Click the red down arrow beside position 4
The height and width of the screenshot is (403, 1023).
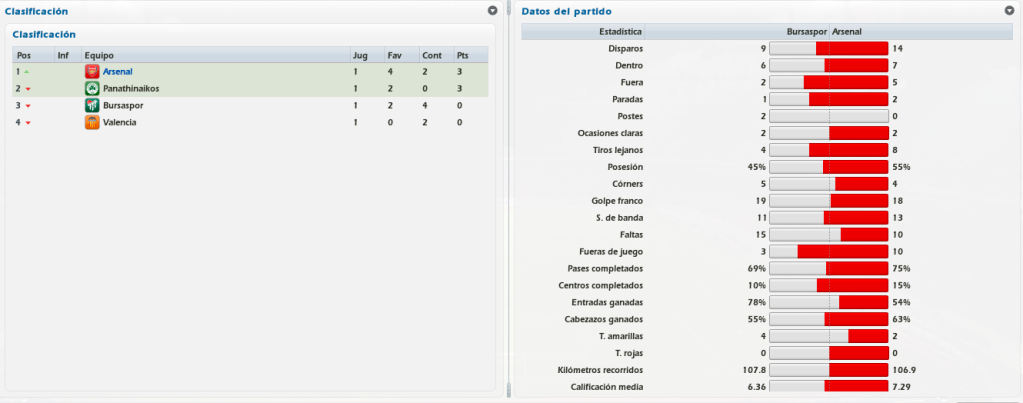coord(27,123)
